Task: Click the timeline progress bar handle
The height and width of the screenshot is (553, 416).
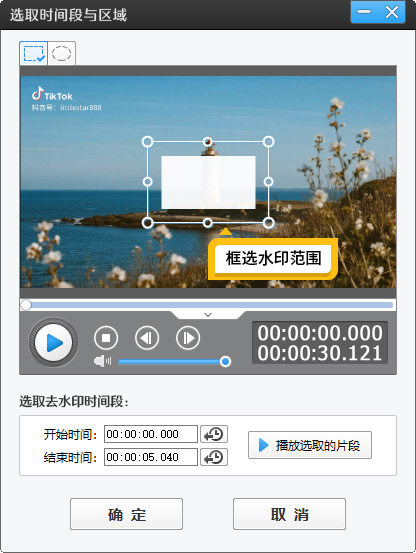Action: click(26, 305)
